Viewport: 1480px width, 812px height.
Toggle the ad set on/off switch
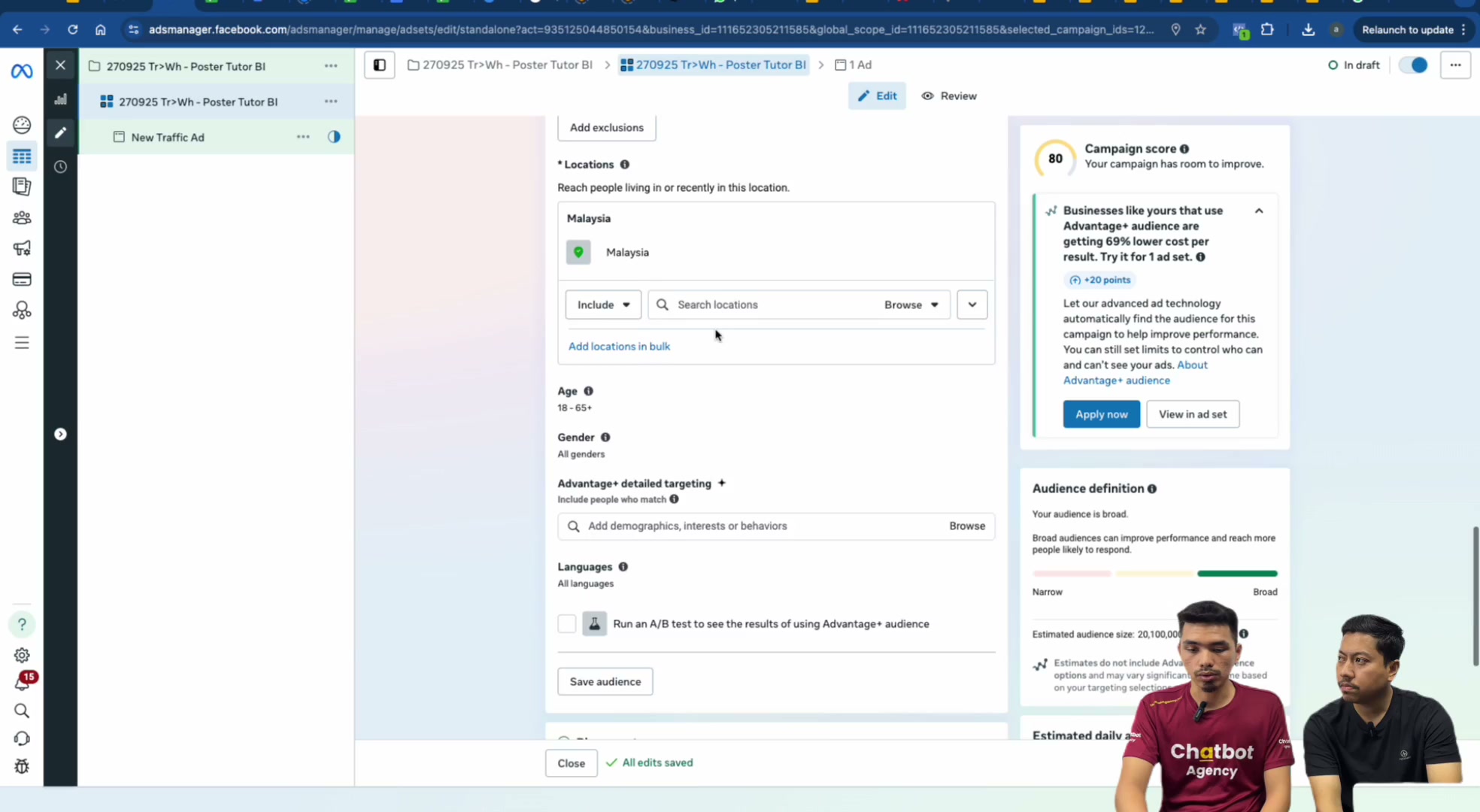point(1413,65)
